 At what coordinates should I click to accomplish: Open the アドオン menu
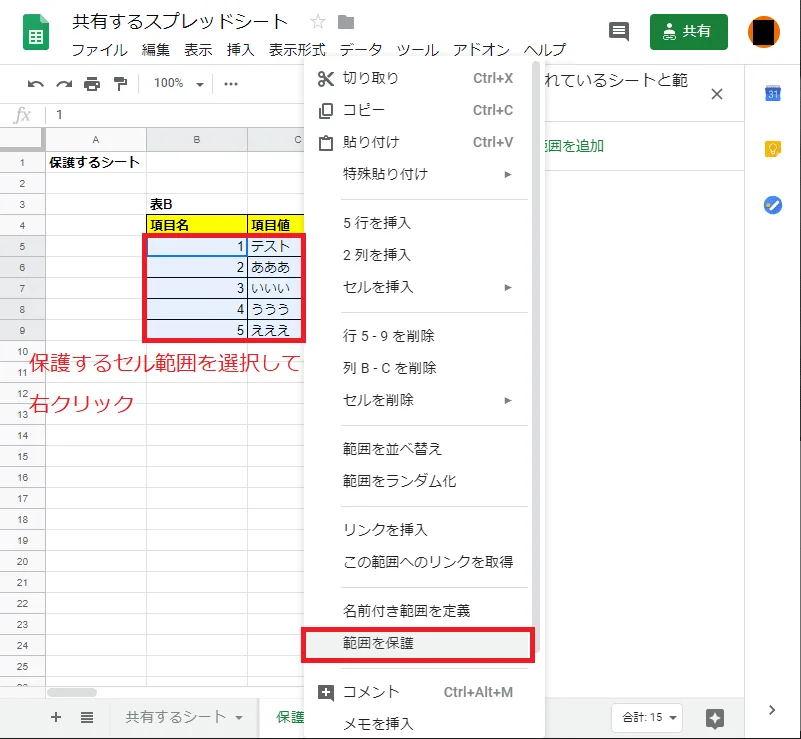[481, 50]
